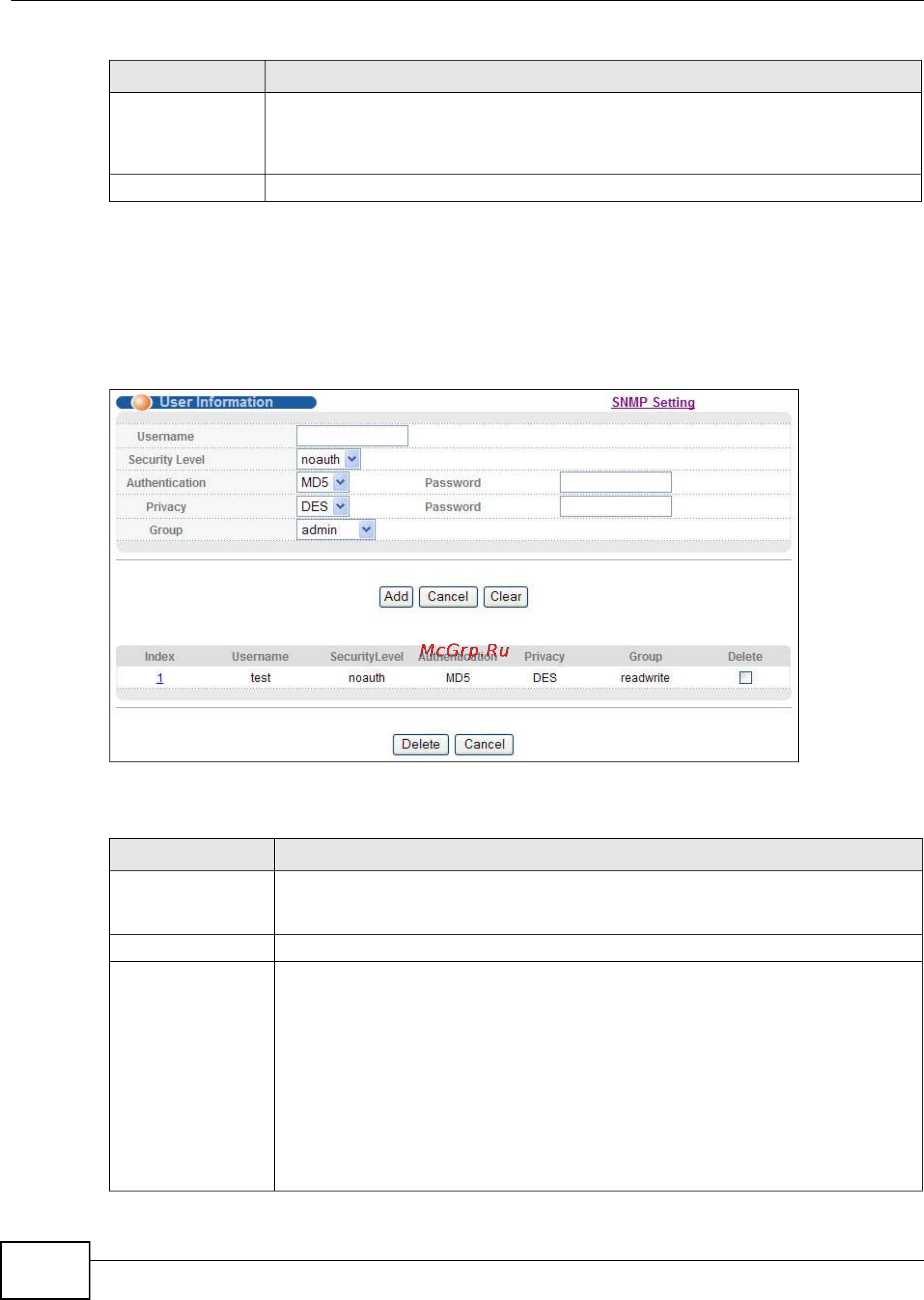924x1300 pixels.
Task: Click the Delete button
Action: click(421, 744)
